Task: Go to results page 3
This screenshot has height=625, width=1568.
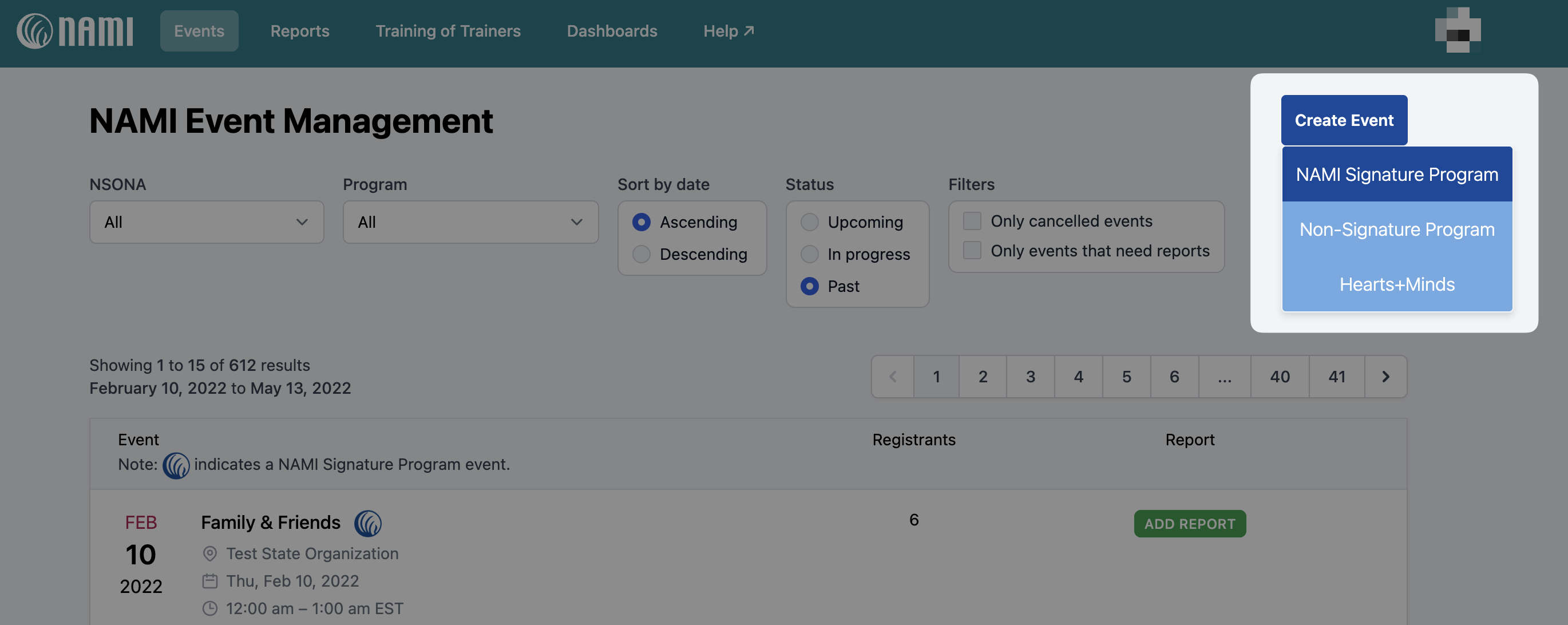Action: [x=1030, y=377]
